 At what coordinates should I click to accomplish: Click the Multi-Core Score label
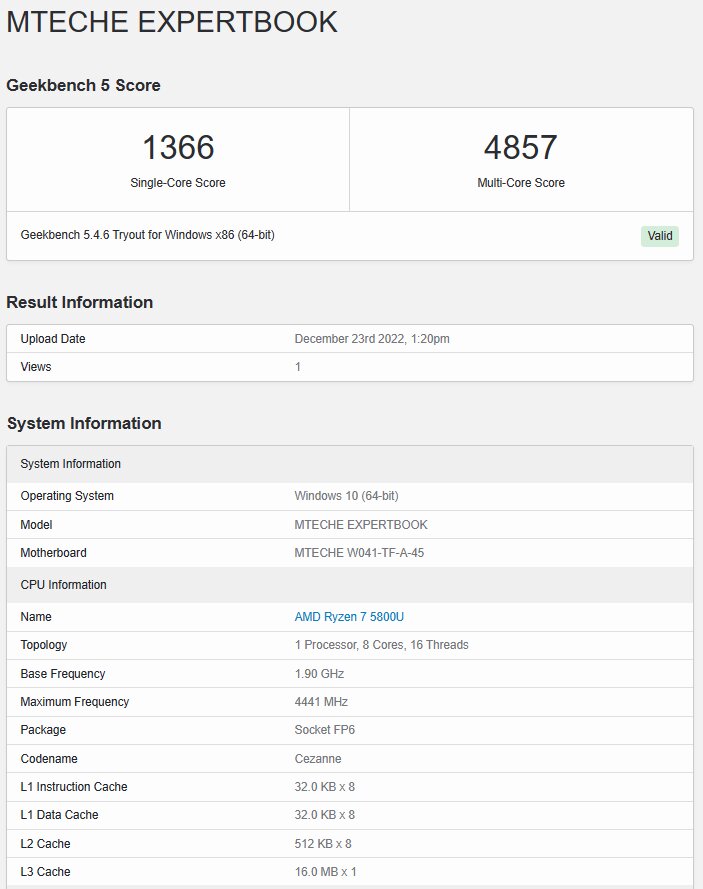tap(520, 183)
